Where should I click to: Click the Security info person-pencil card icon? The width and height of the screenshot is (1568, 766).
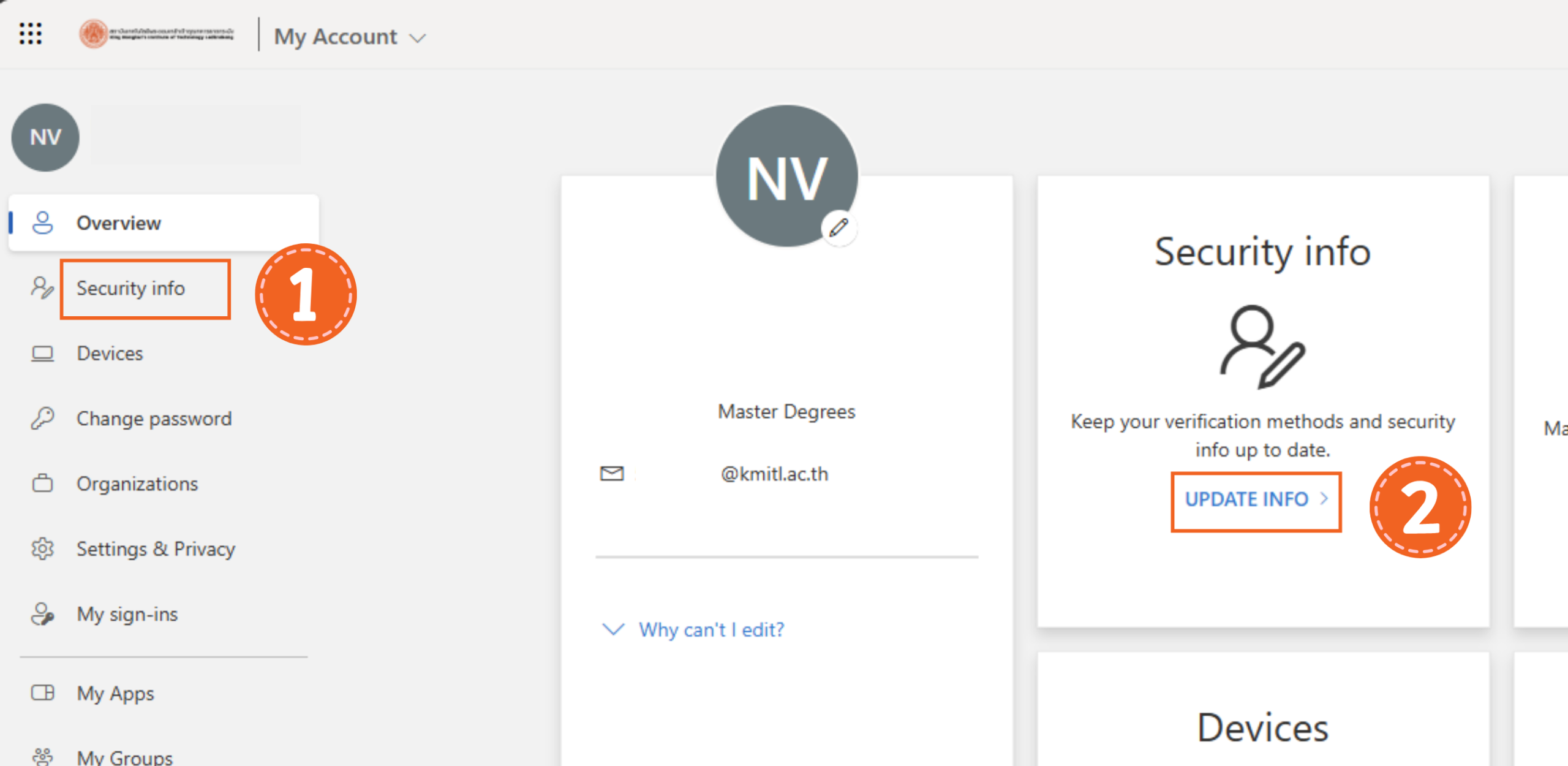(x=1262, y=347)
